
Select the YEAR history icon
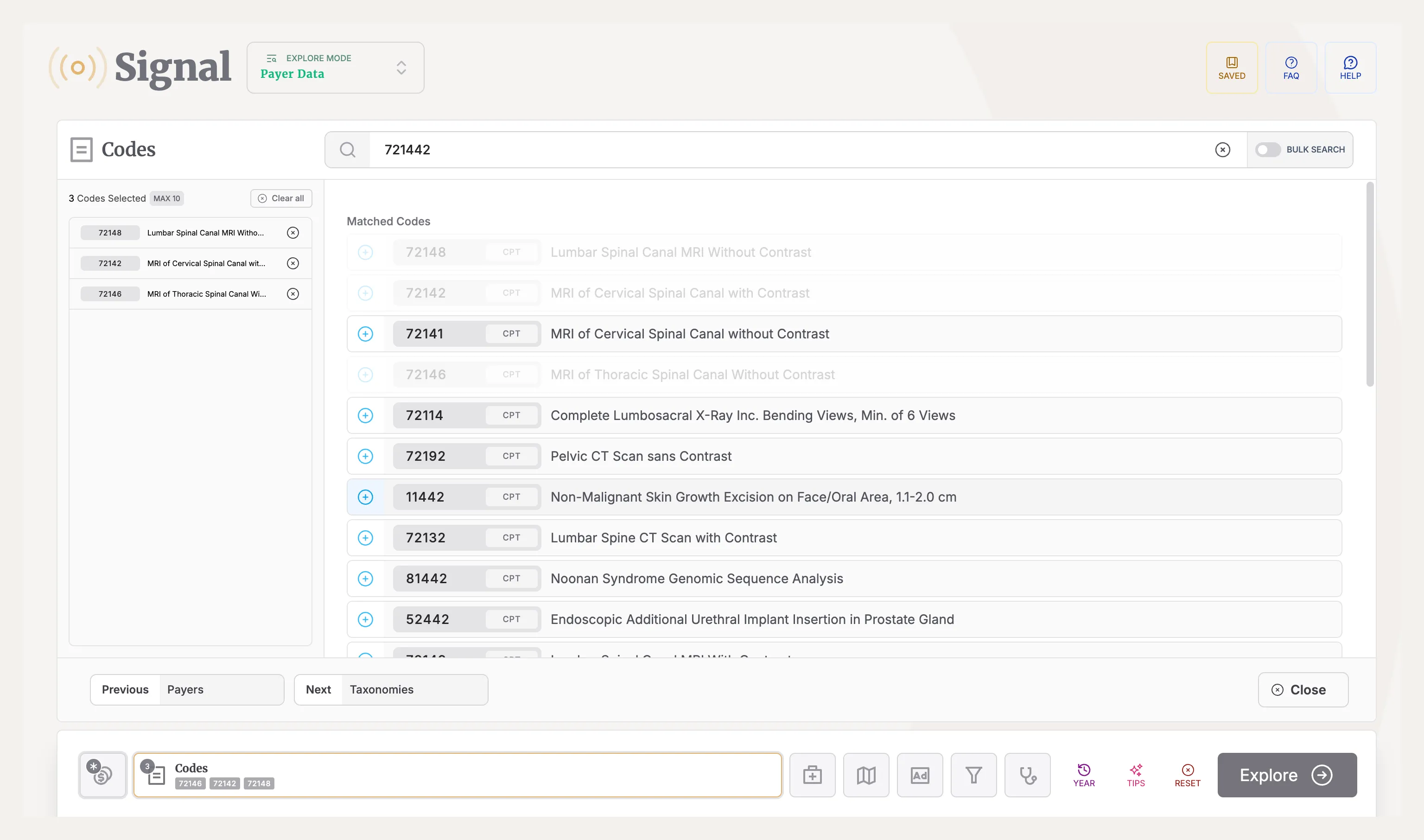click(x=1083, y=775)
